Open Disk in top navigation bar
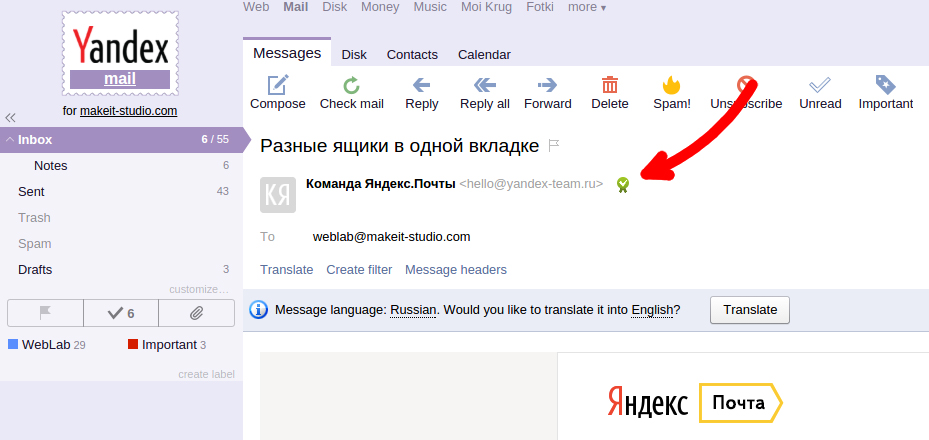The height and width of the screenshot is (440, 929). click(x=334, y=7)
